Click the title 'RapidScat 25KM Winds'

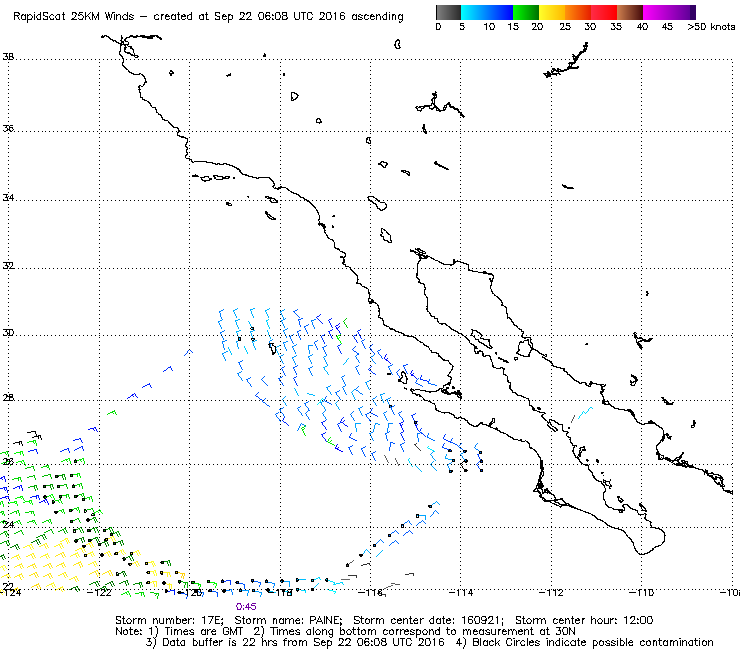pyautogui.click(x=74, y=16)
